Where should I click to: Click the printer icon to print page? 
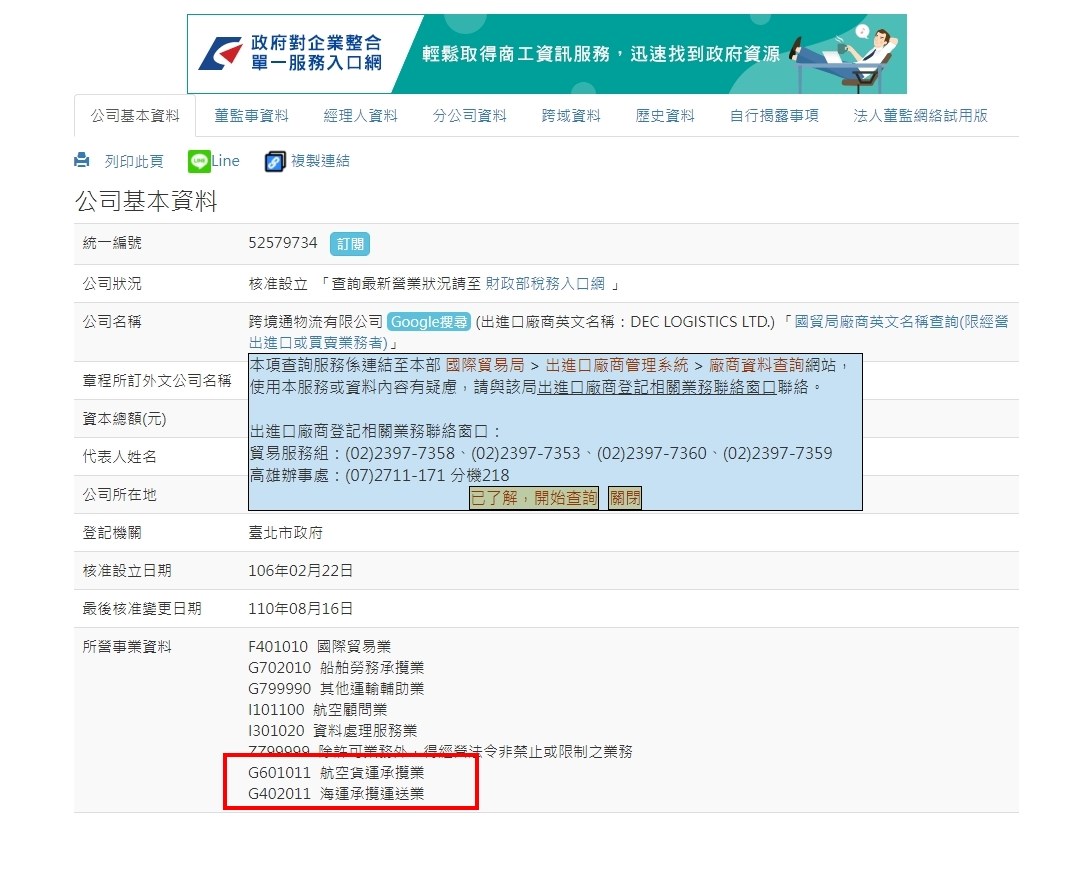(82, 161)
